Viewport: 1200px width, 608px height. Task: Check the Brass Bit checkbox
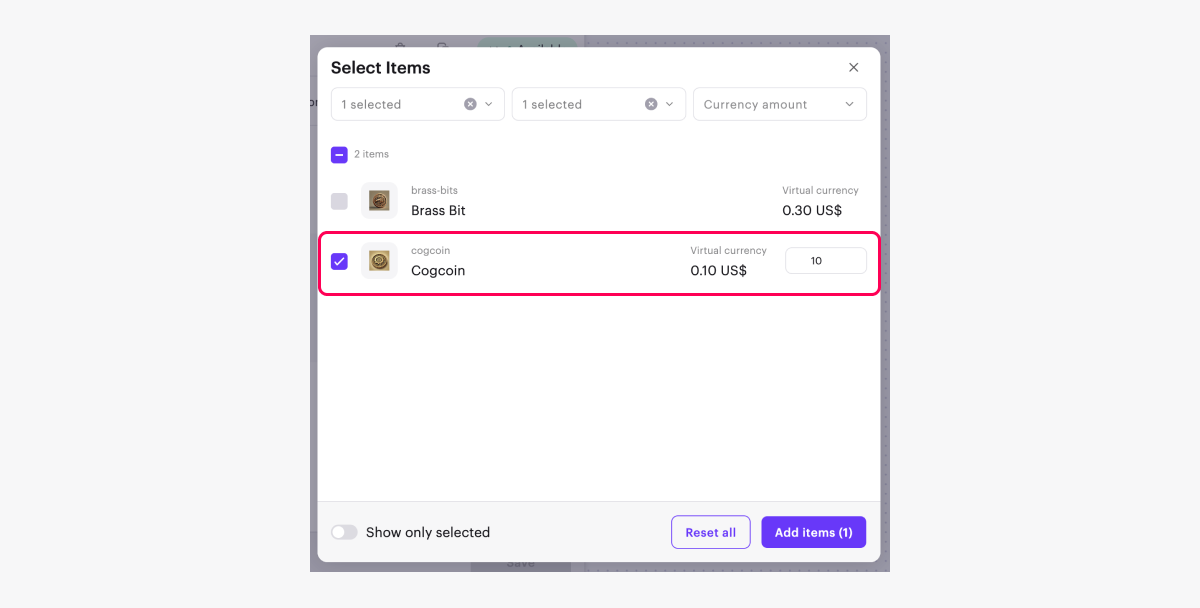click(x=340, y=201)
